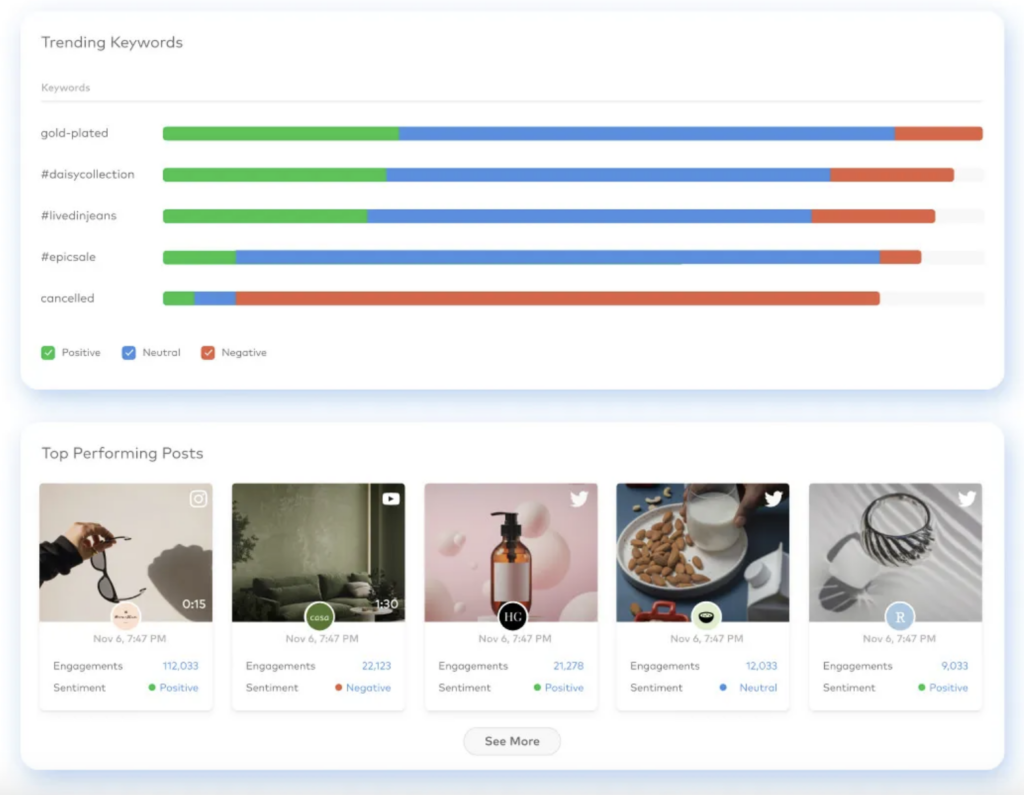Click the 12,033 engagements value
This screenshot has height=795, width=1024.
pyautogui.click(x=761, y=666)
